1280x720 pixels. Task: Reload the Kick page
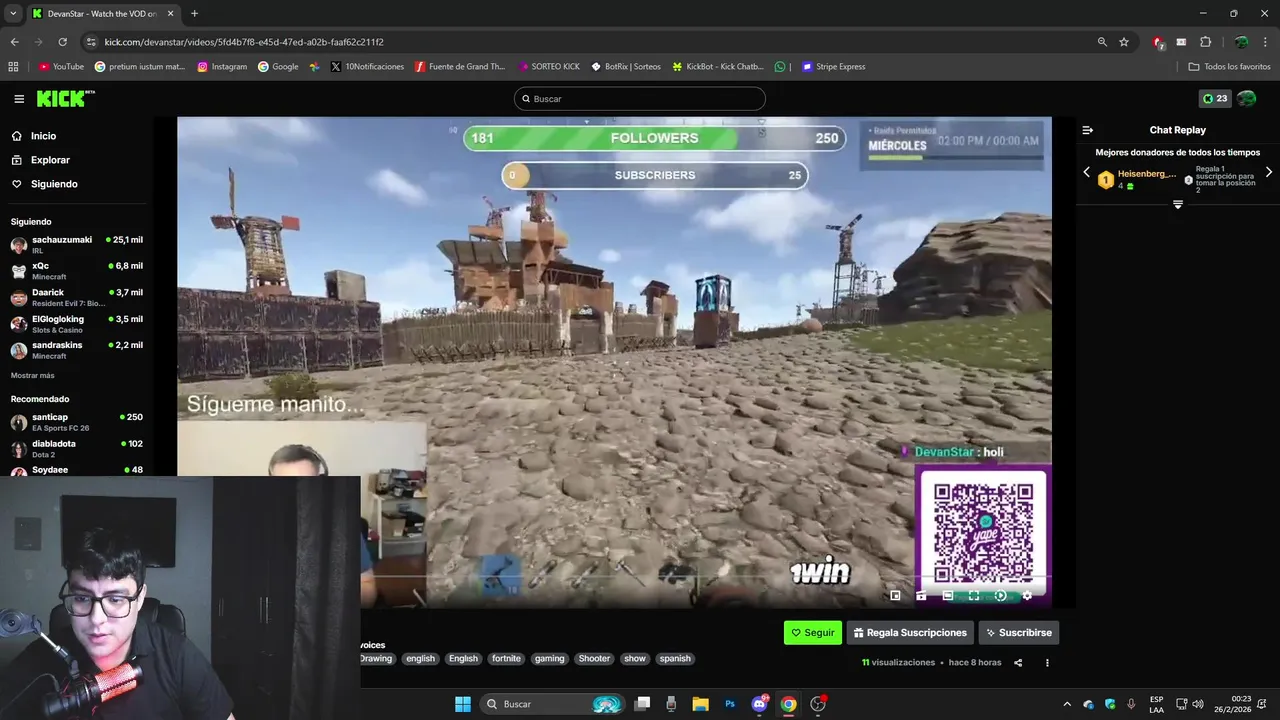62,42
